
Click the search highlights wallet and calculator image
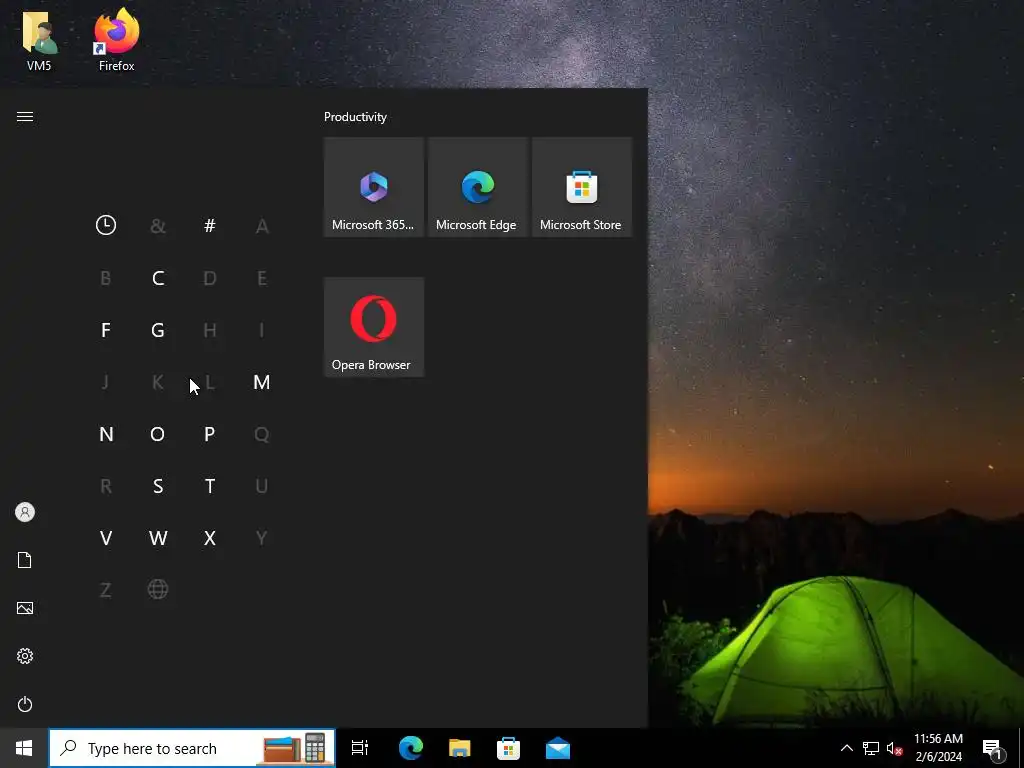pyautogui.click(x=295, y=748)
